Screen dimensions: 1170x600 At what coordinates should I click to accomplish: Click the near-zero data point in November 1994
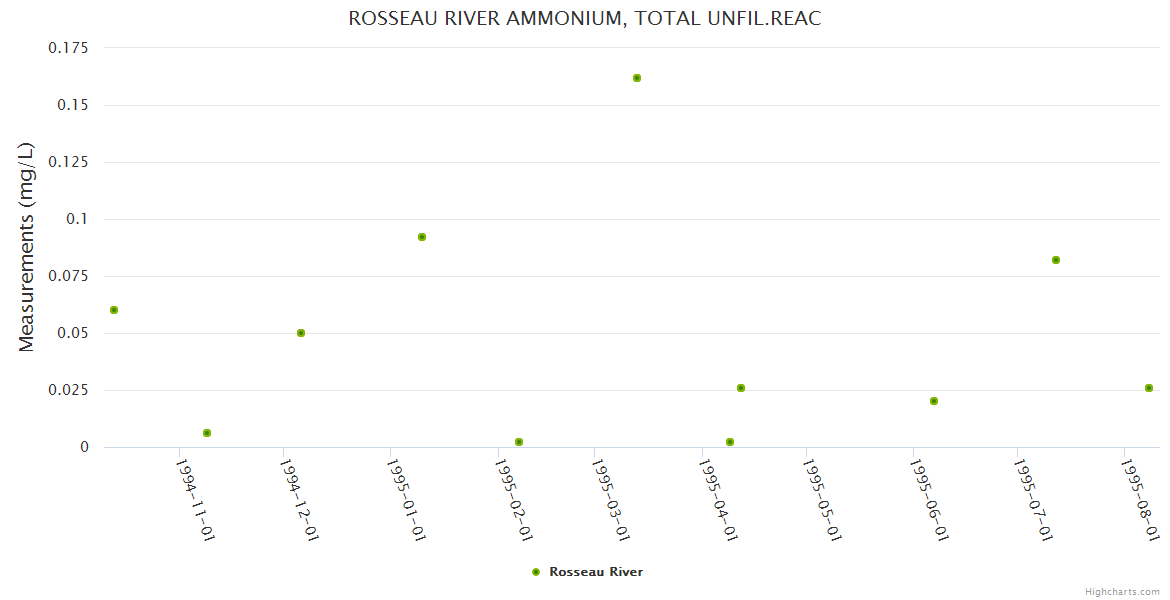coord(207,433)
